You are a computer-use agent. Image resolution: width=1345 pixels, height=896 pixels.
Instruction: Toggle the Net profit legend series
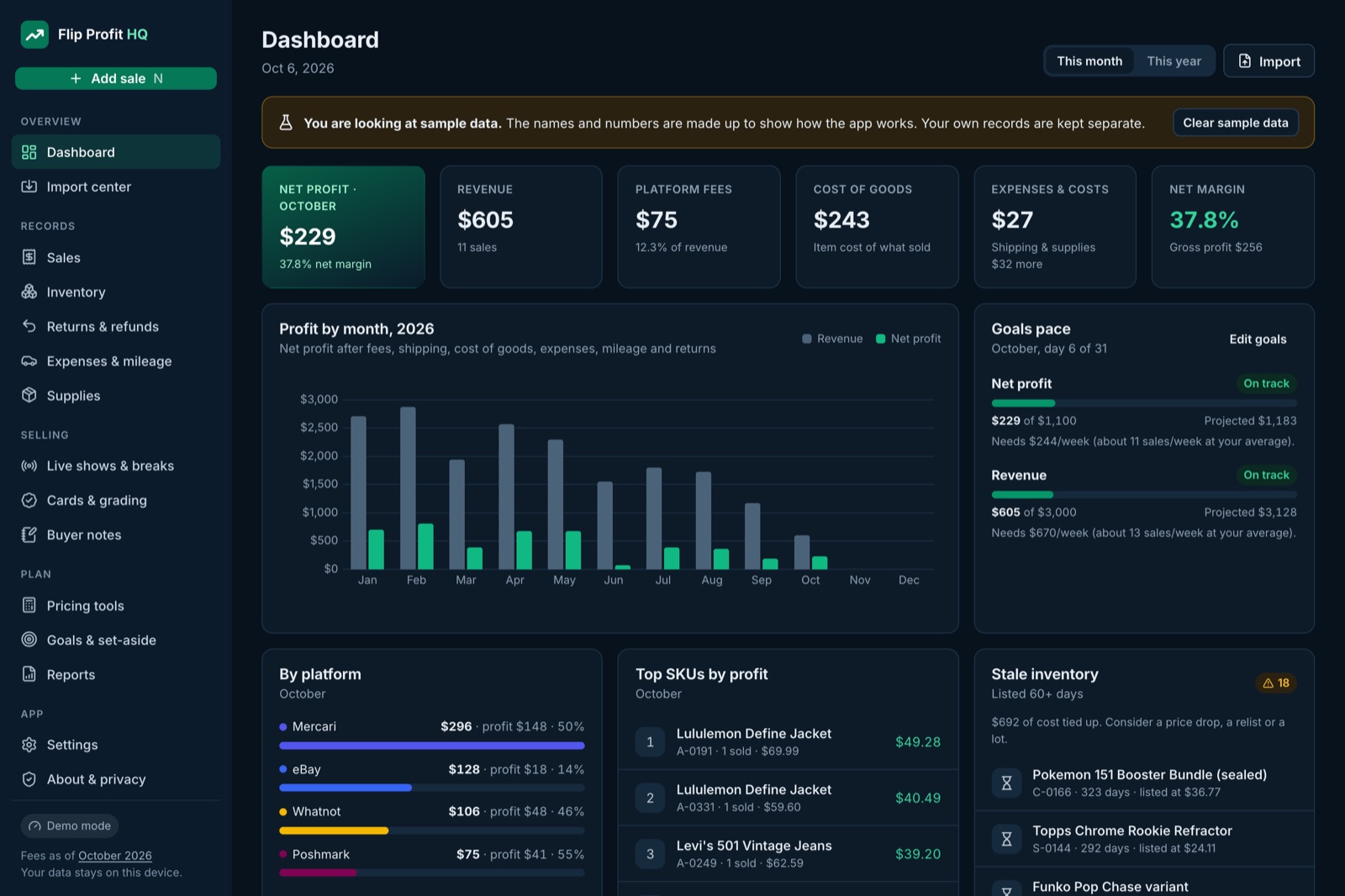[908, 339]
